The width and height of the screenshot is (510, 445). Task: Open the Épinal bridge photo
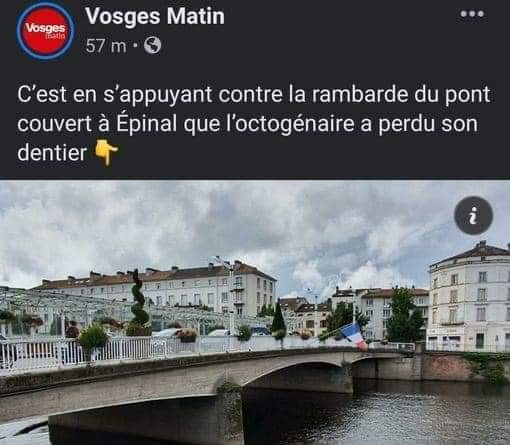tap(255, 313)
